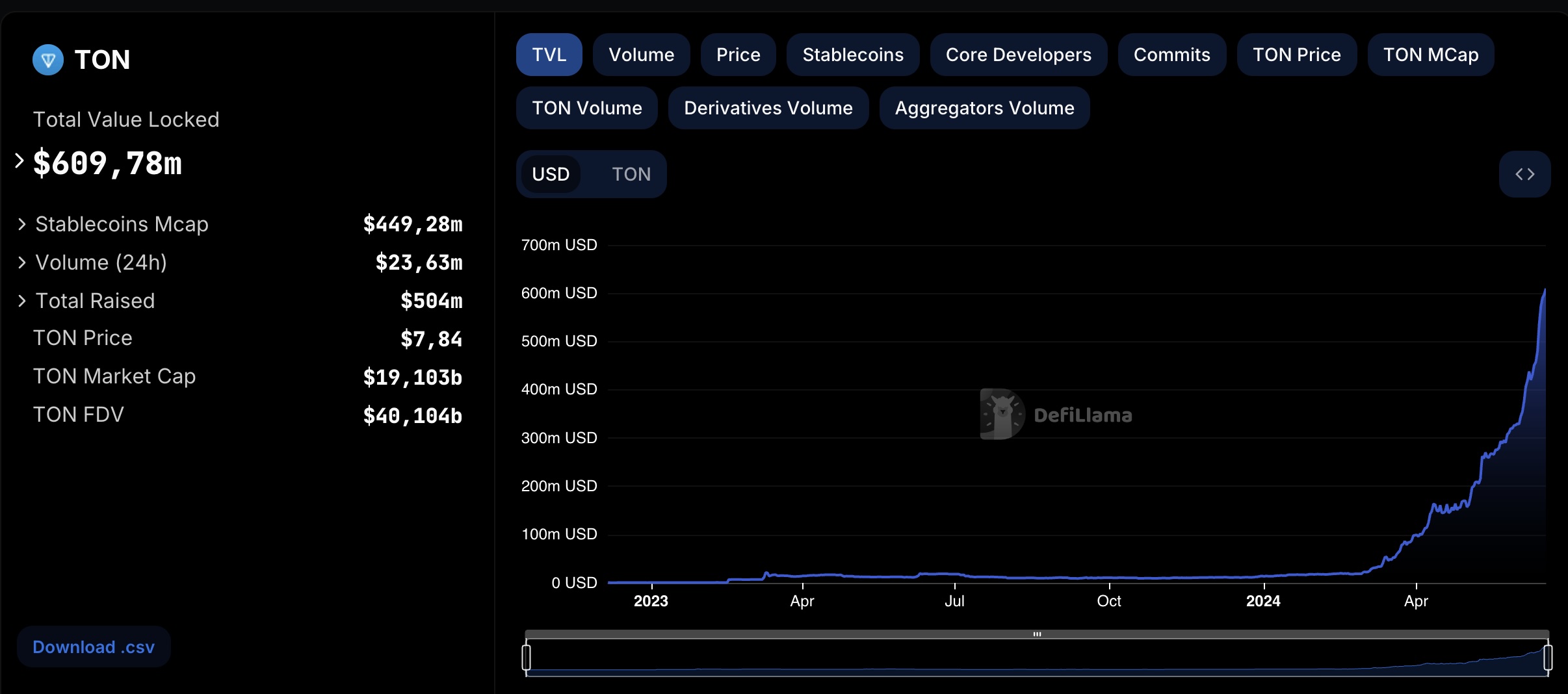Enable the Volume chart metric
Viewport: 1568px width, 694px height.
(641, 55)
